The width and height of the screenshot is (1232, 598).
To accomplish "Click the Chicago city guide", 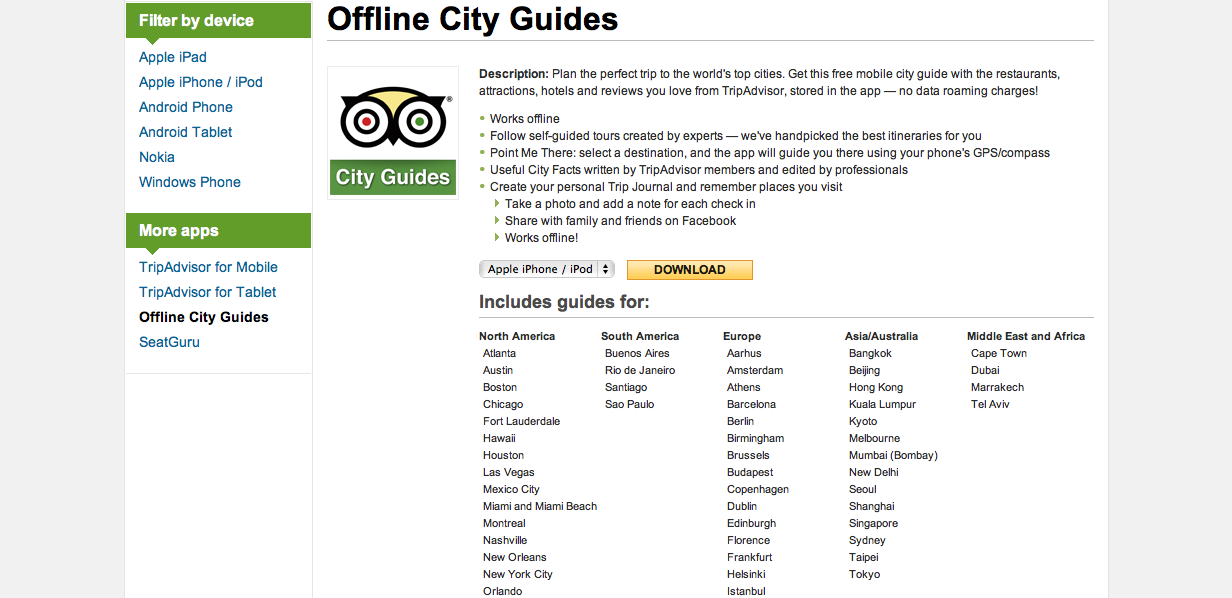I will (x=503, y=404).
